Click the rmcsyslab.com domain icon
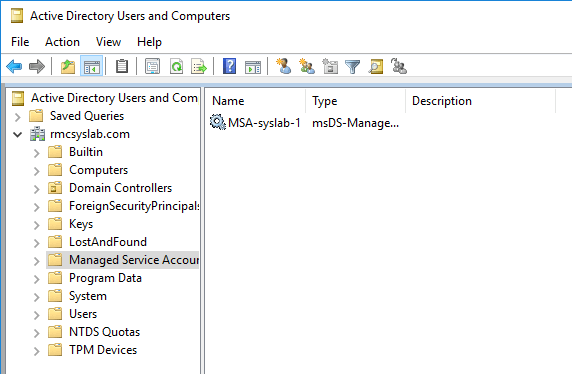The image size is (572, 374). click(x=37, y=134)
